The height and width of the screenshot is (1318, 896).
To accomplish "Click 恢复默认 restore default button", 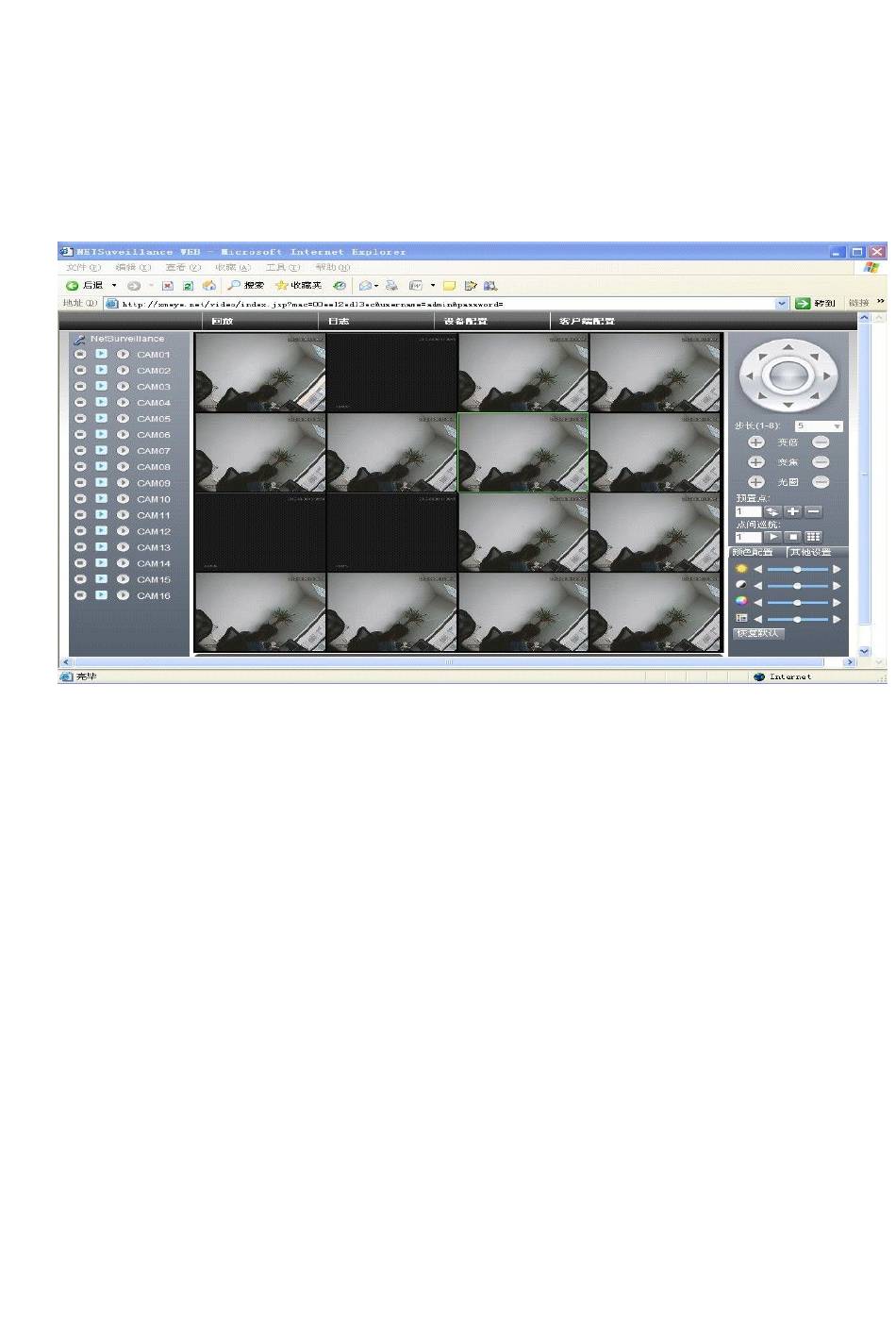I will coord(758,633).
